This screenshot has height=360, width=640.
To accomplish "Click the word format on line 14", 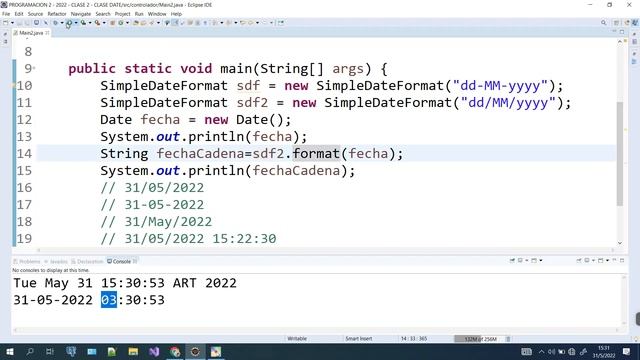I will click(316, 153).
